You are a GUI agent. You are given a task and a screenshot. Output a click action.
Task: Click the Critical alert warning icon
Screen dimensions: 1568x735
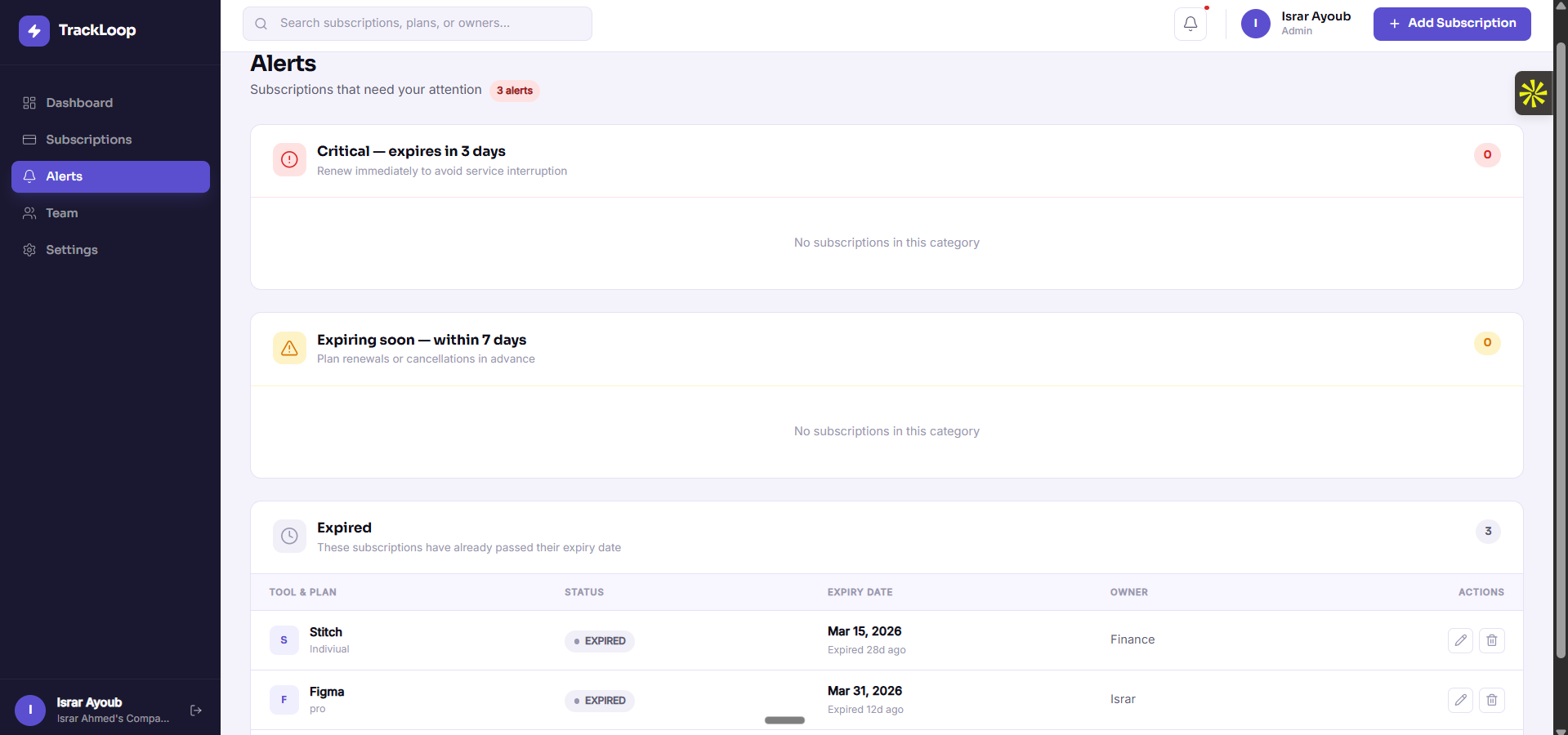point(289,160)
